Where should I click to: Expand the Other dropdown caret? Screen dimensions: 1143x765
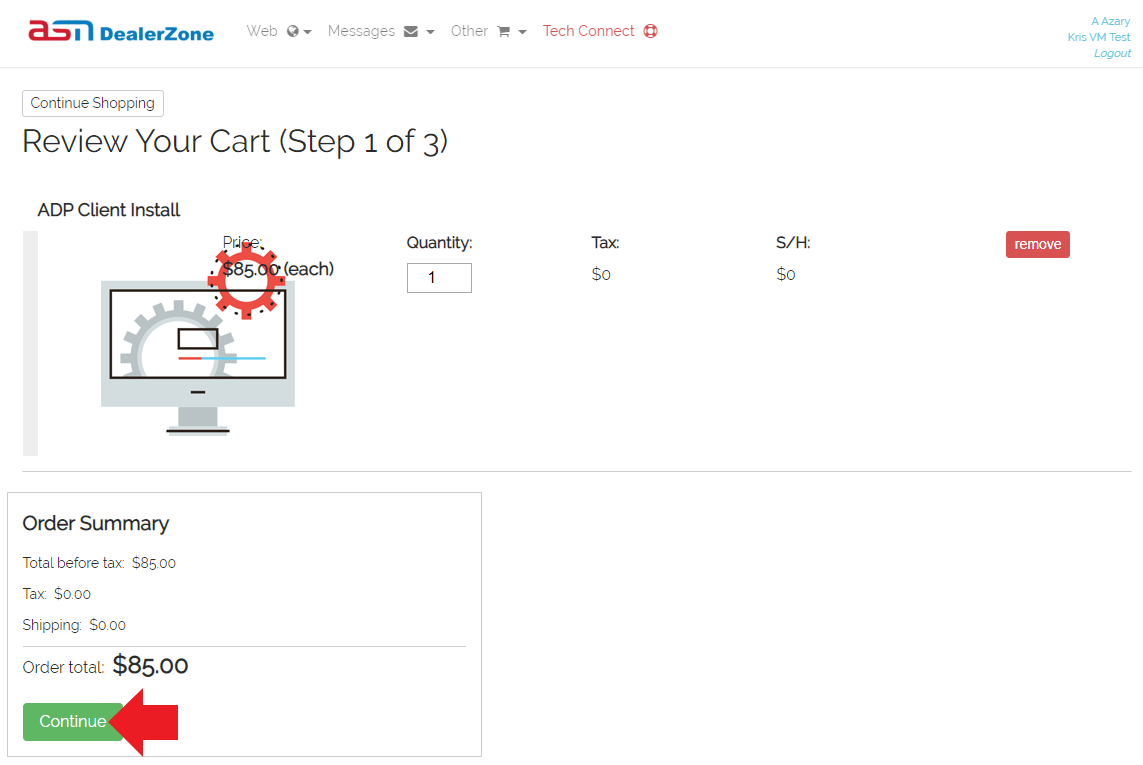tap(522, 32)
